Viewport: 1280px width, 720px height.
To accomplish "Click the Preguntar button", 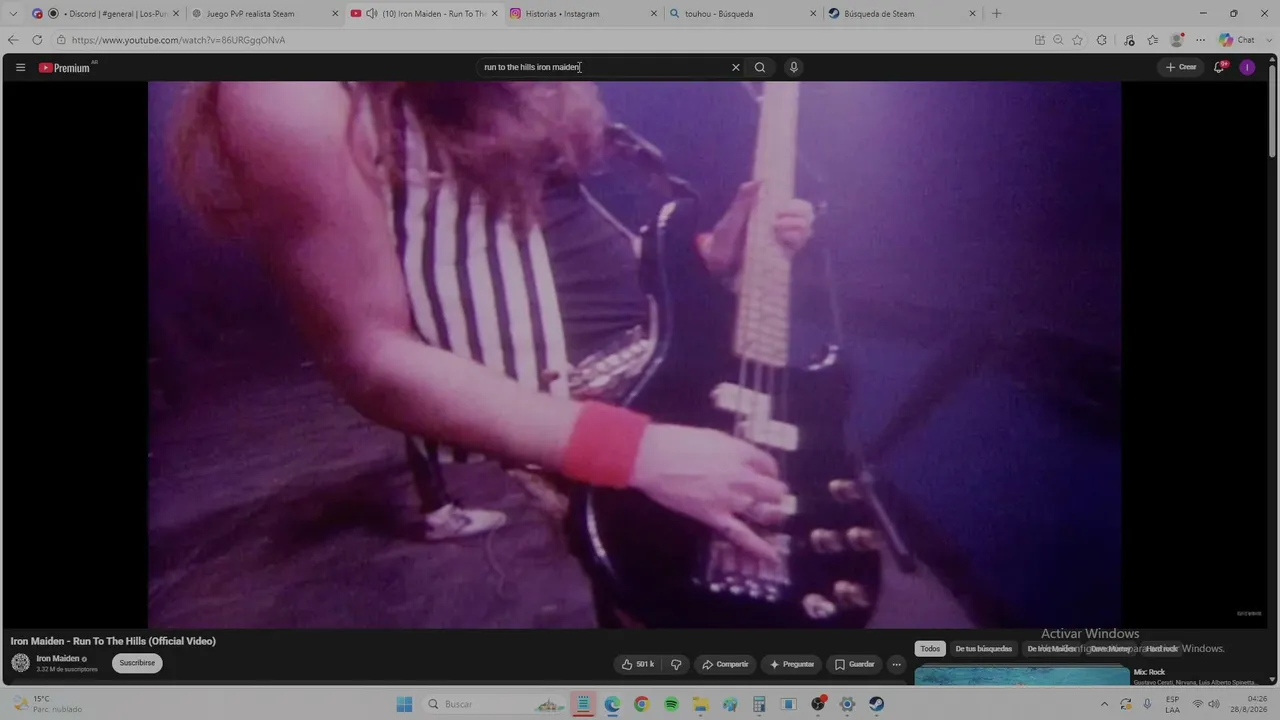I will coord(791,664).
